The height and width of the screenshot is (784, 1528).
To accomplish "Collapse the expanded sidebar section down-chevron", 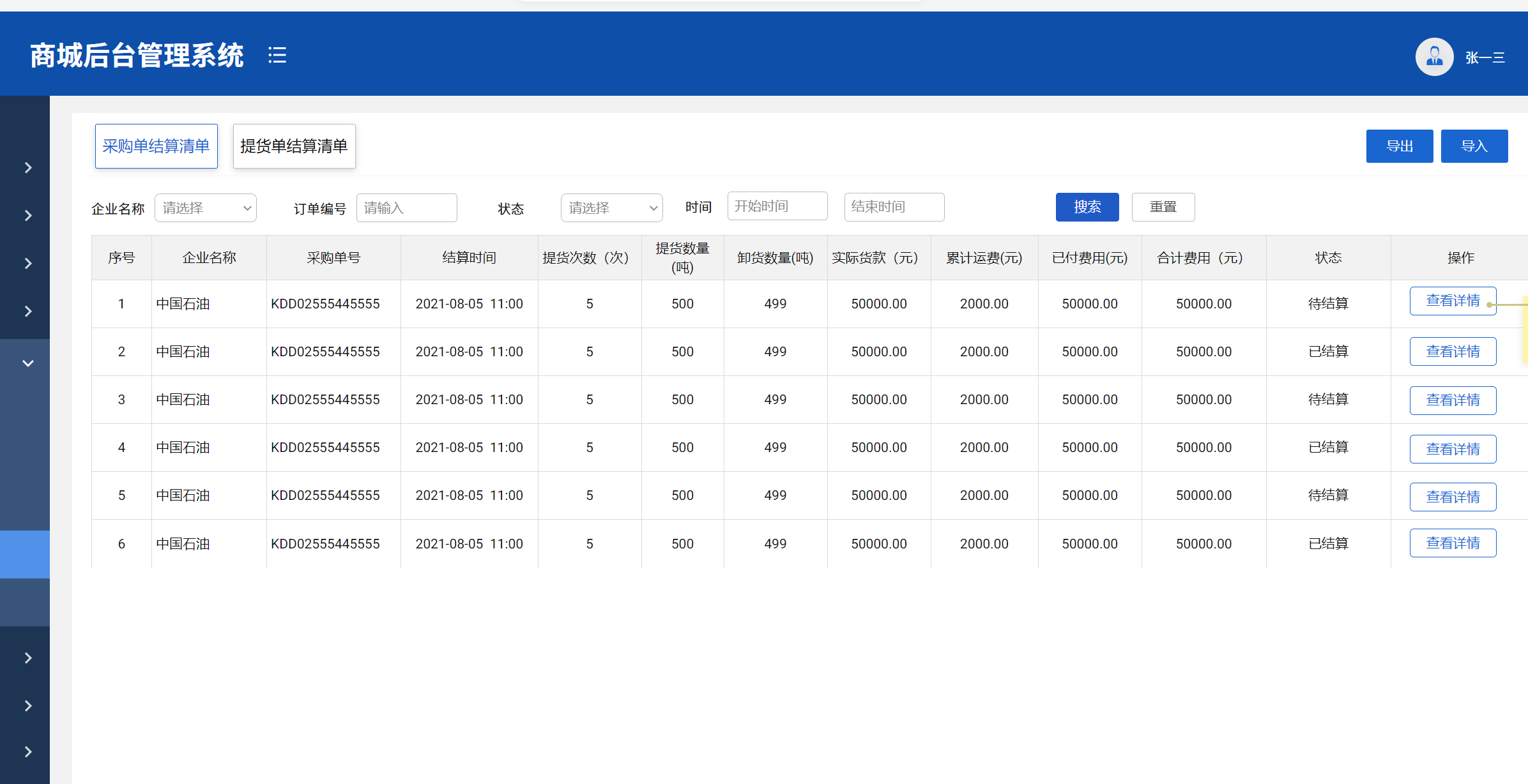I will click(28, 363).
